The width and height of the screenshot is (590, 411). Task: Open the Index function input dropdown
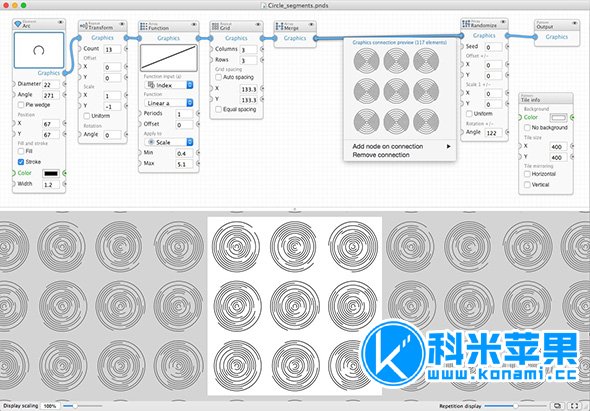169,85
